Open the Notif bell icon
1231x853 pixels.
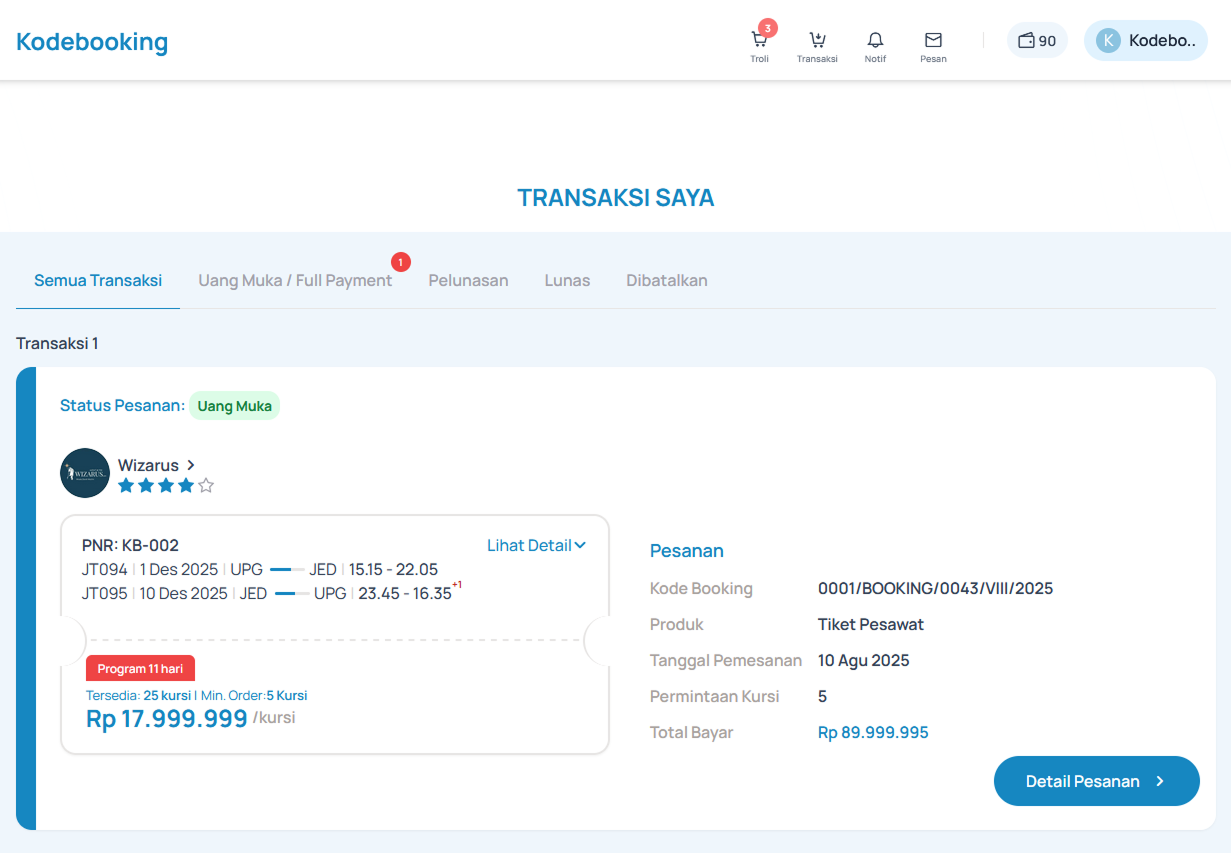tap(875, 41)
